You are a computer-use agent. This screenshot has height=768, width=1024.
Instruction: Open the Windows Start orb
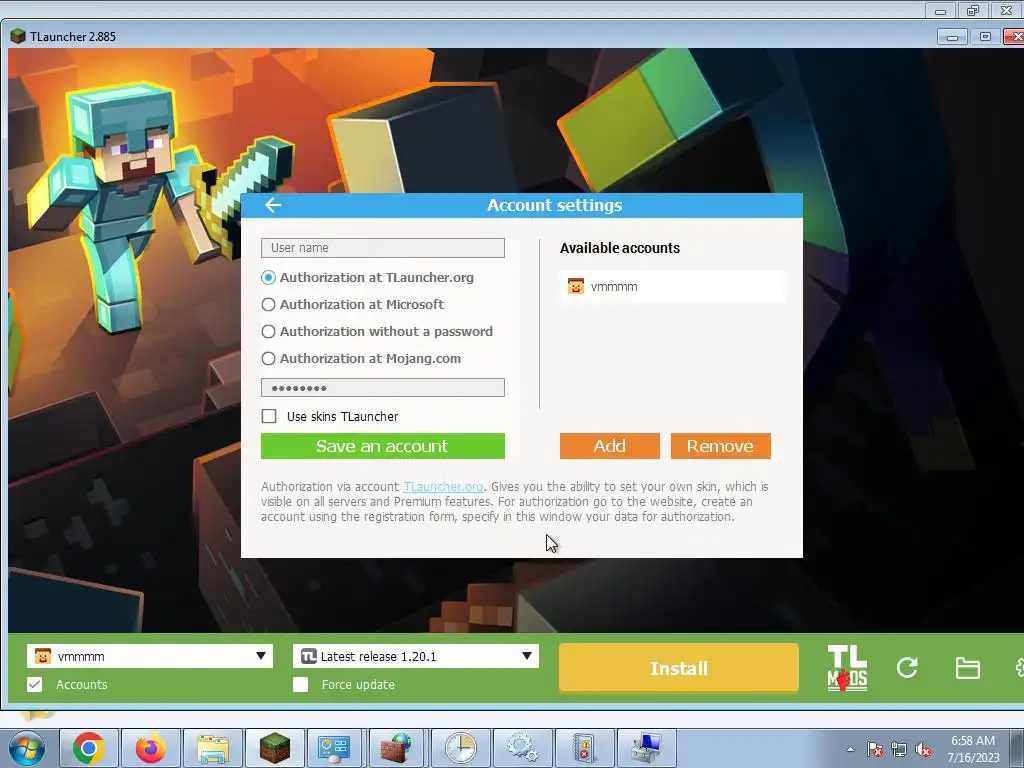pyautogui.click(x=27, y=748)
